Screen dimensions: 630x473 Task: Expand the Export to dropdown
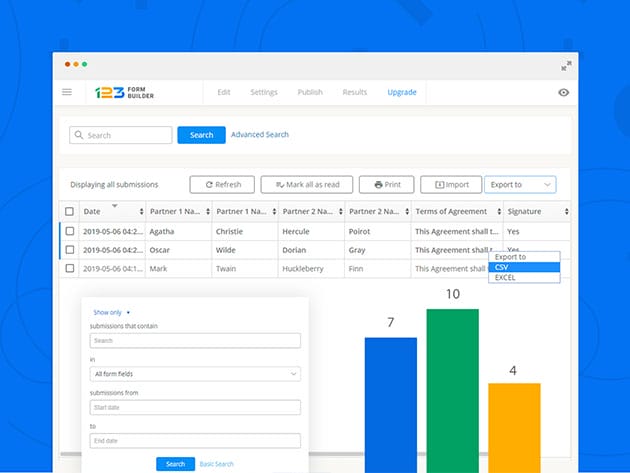tap(520, 185)
